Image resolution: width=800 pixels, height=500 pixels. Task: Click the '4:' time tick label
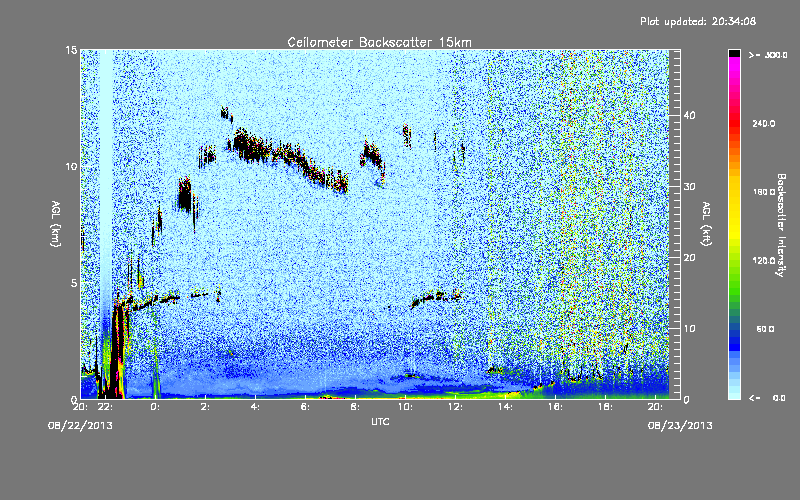(x=255, y=407)
